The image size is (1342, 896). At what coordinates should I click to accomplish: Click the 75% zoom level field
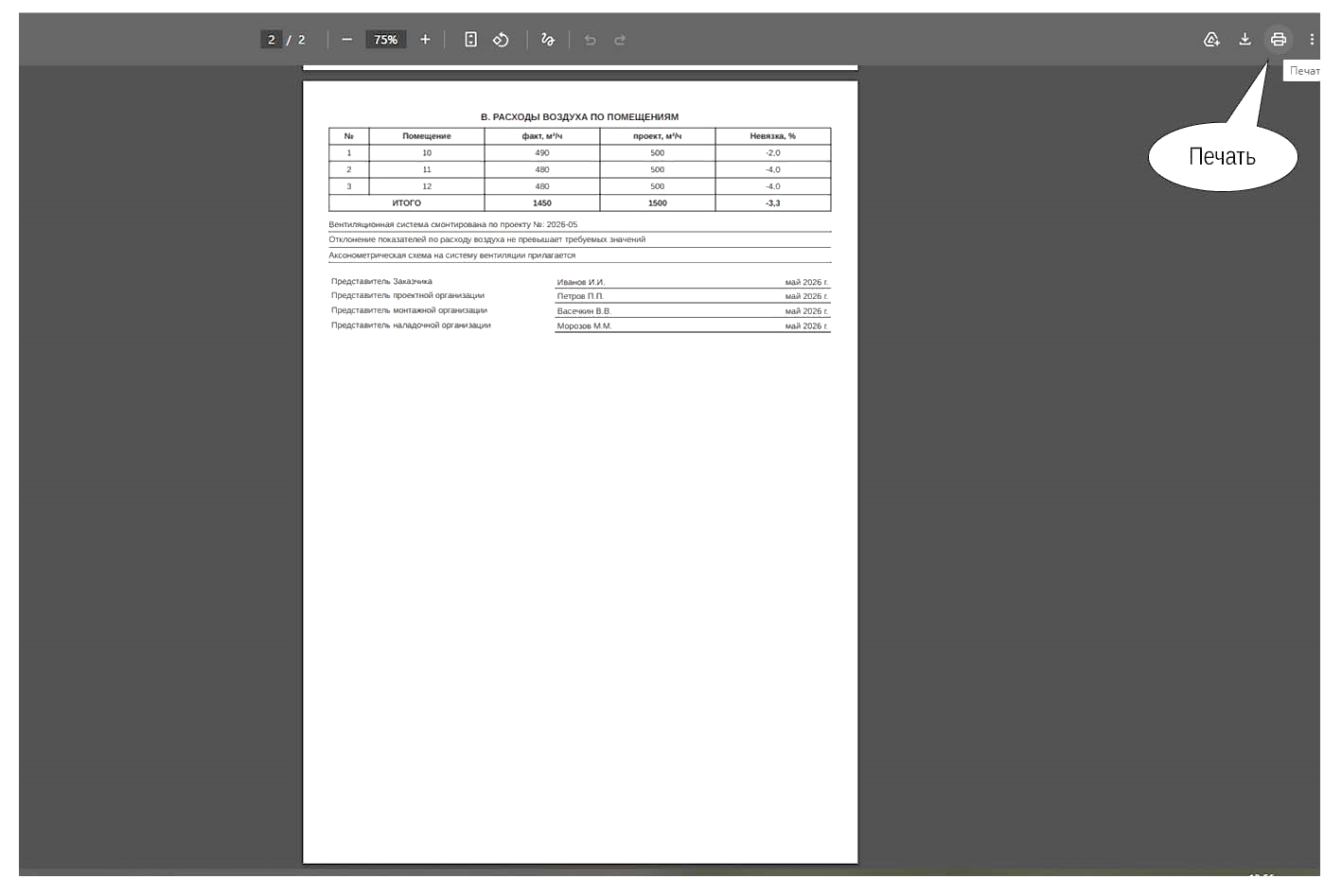pyautogui.click(x=385, y=40)
